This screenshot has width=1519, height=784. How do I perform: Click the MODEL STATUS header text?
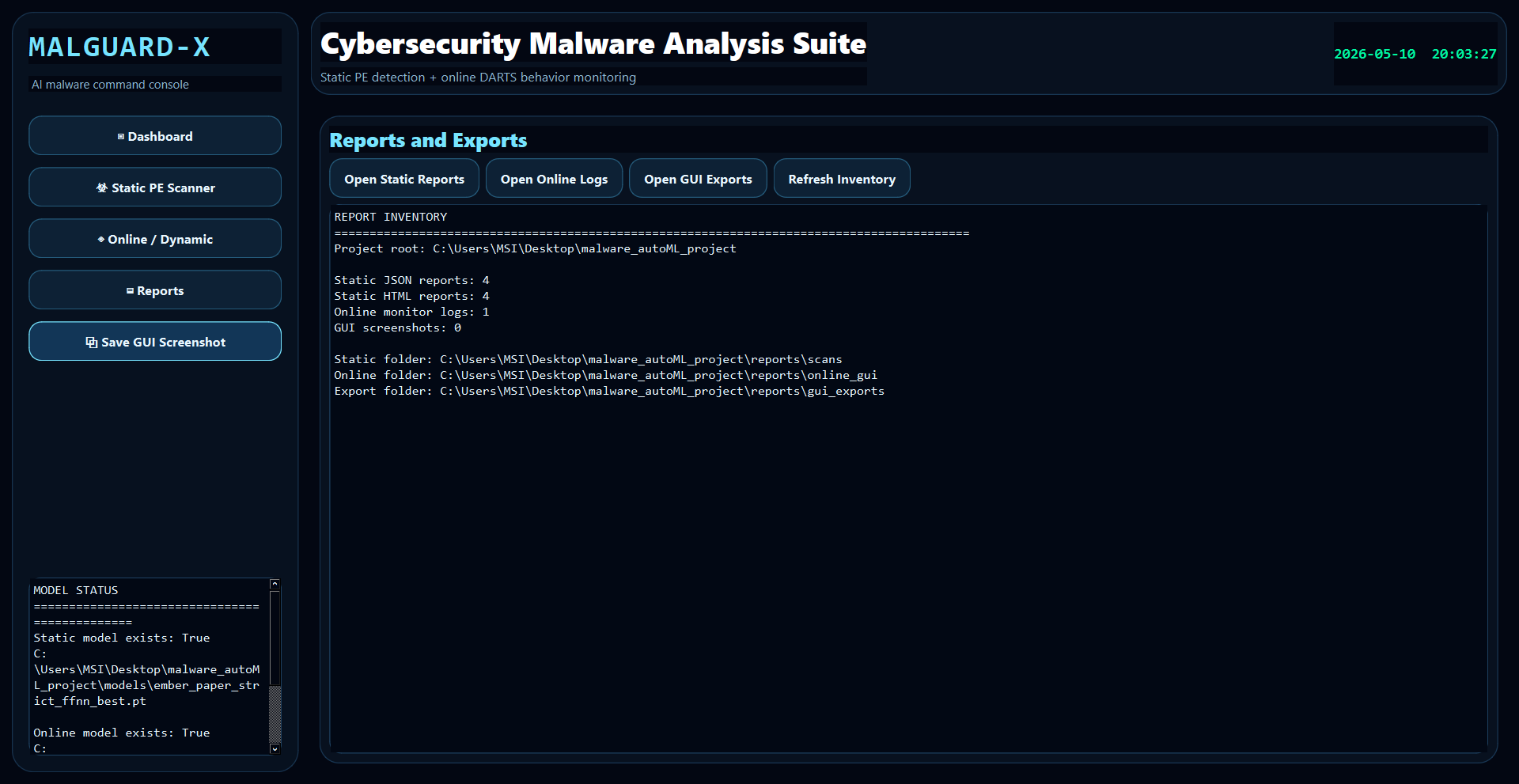point(76,590)
